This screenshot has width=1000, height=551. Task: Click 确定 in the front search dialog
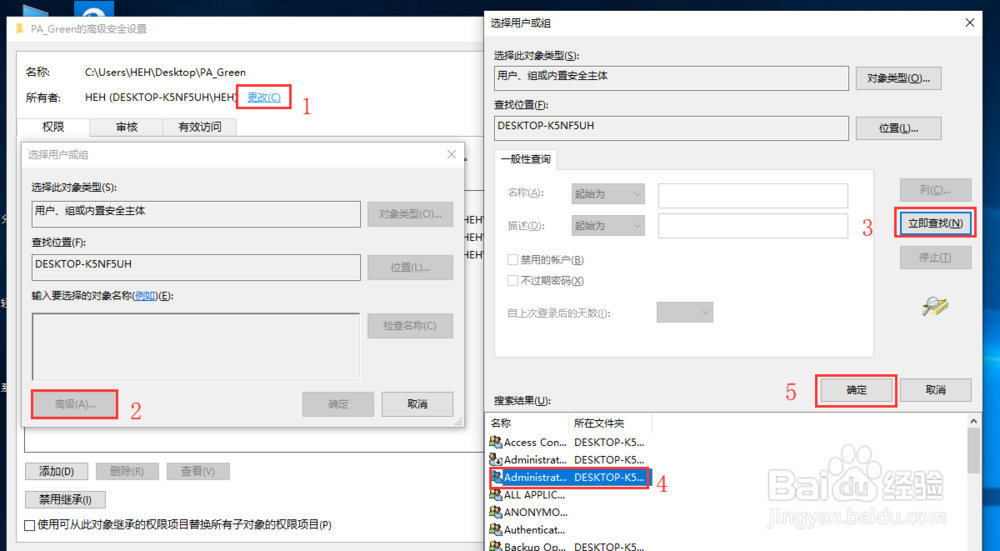[857, 390]
